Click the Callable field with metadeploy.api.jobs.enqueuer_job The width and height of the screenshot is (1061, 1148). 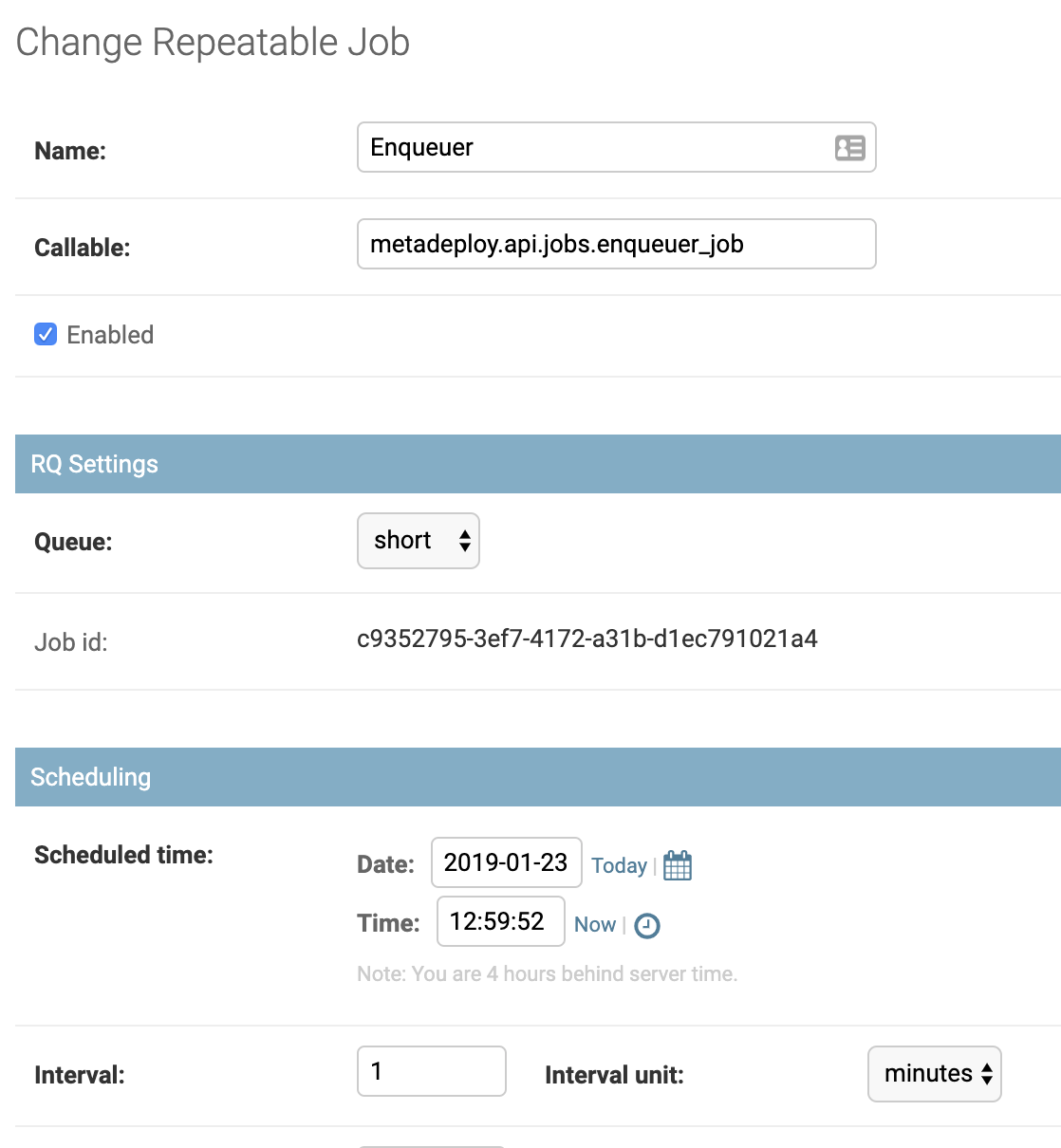[x=616, y=244]
